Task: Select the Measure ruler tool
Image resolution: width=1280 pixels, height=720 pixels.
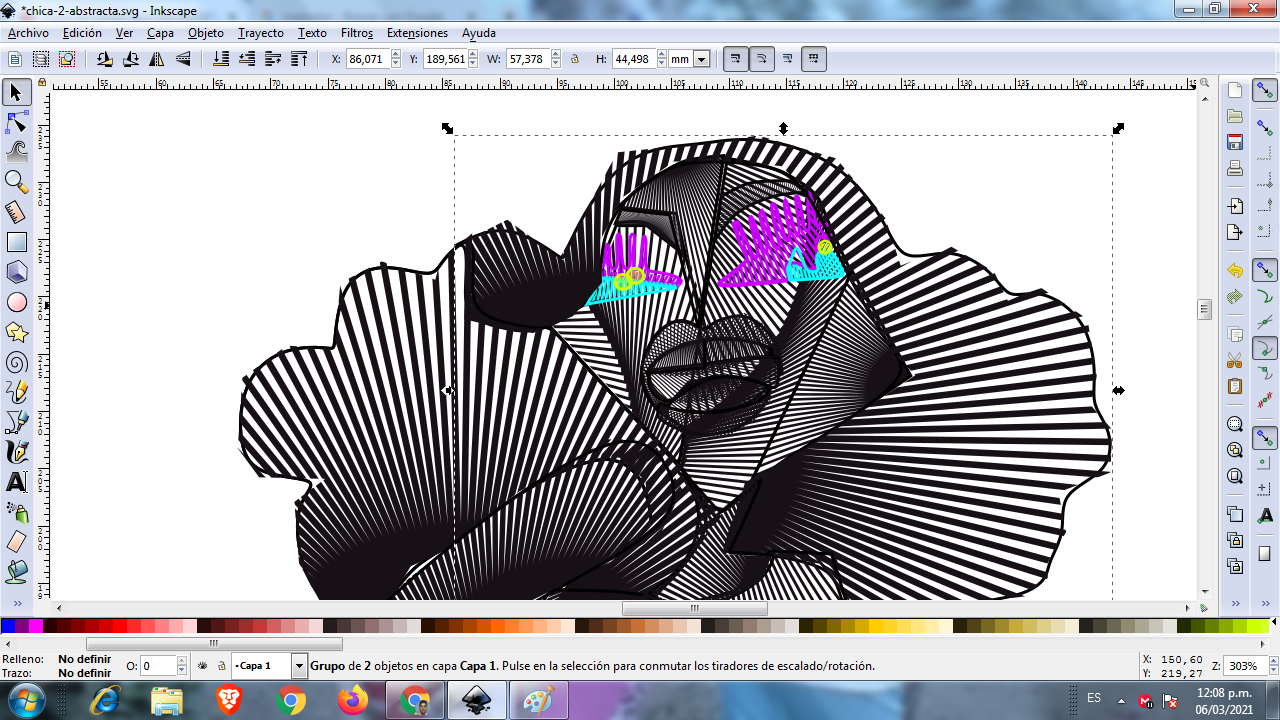Action: point(16,212)
